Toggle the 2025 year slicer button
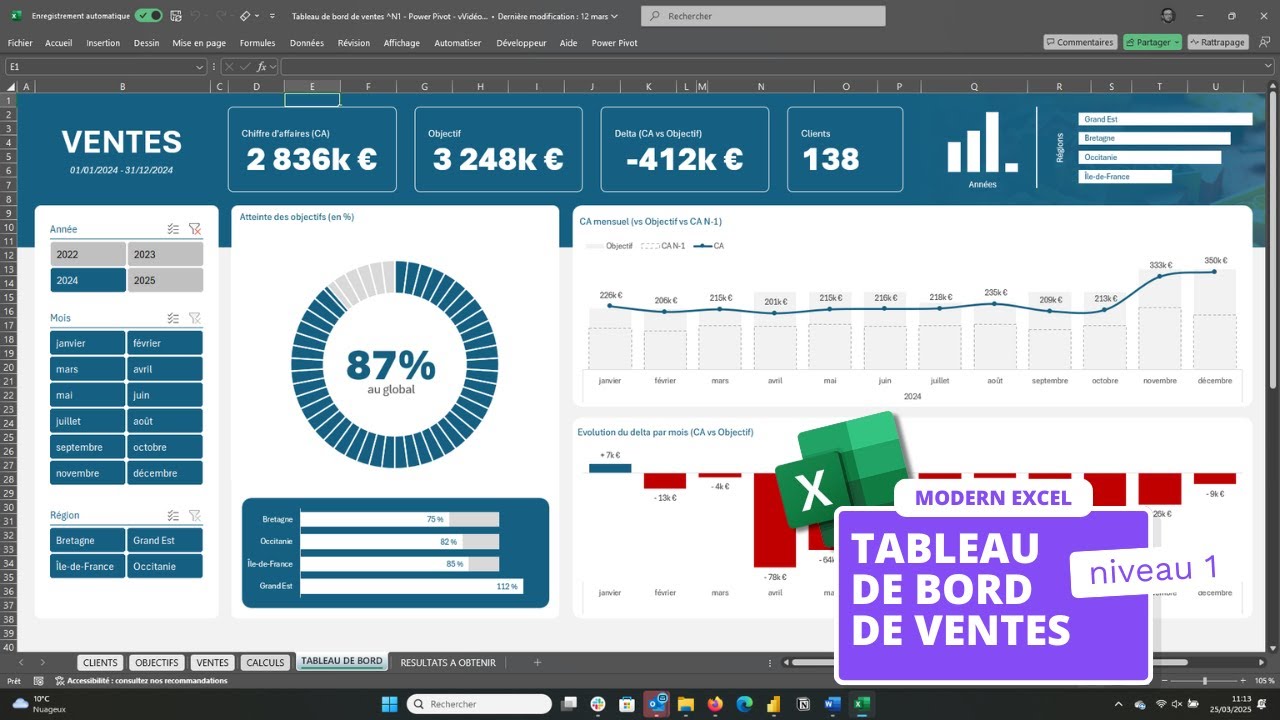 165,280
